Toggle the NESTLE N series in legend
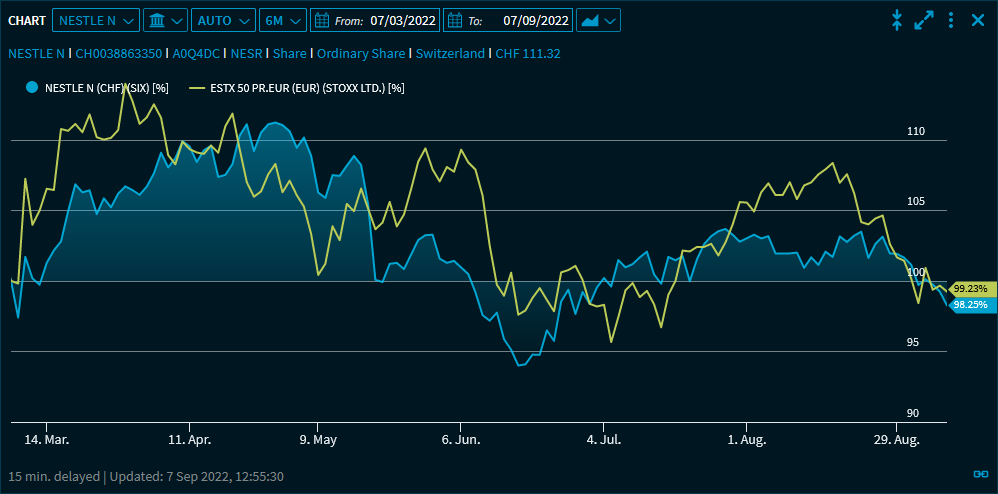Screen dimensions: 998x494 tap(95, 88)
